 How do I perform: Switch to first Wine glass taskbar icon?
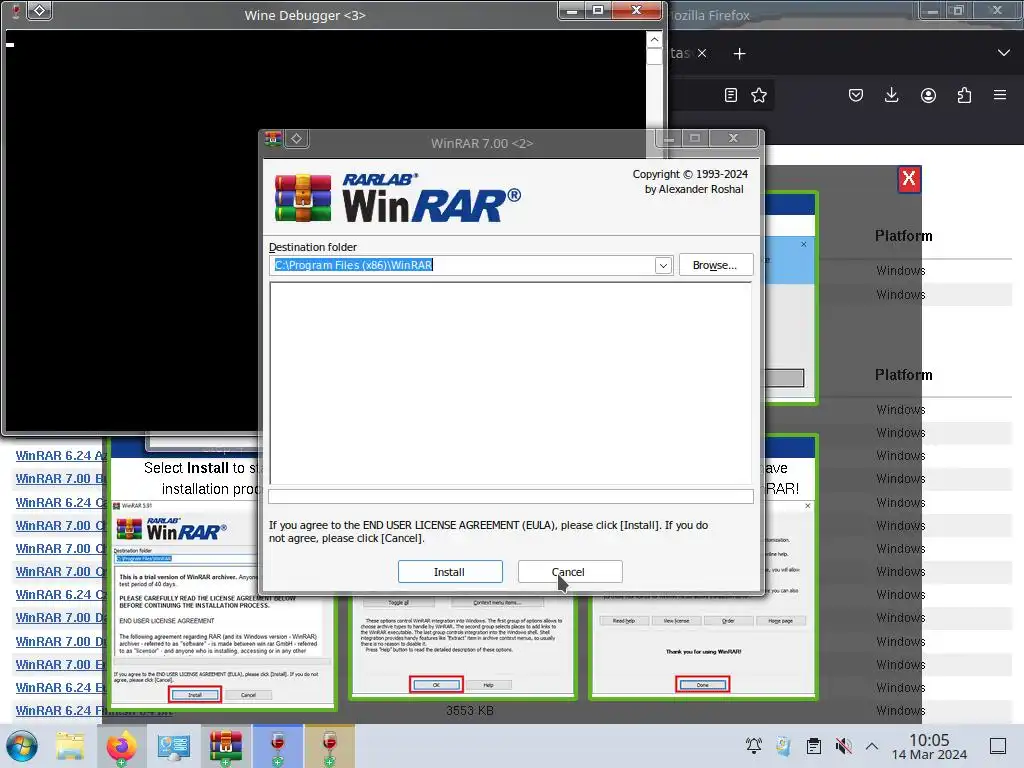point(278,746)
